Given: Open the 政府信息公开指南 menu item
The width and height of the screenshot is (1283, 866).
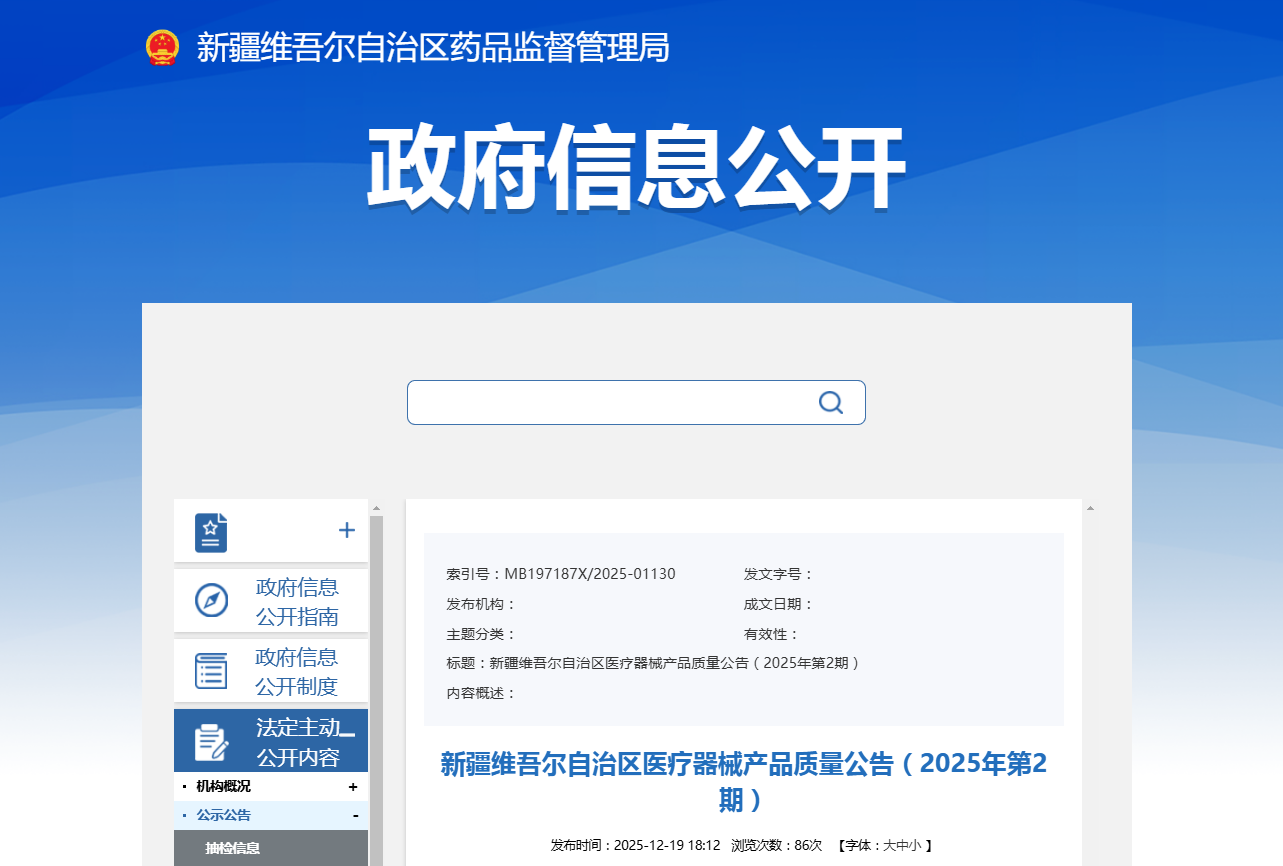Looking at the screenshot, I should pos(297,601).
